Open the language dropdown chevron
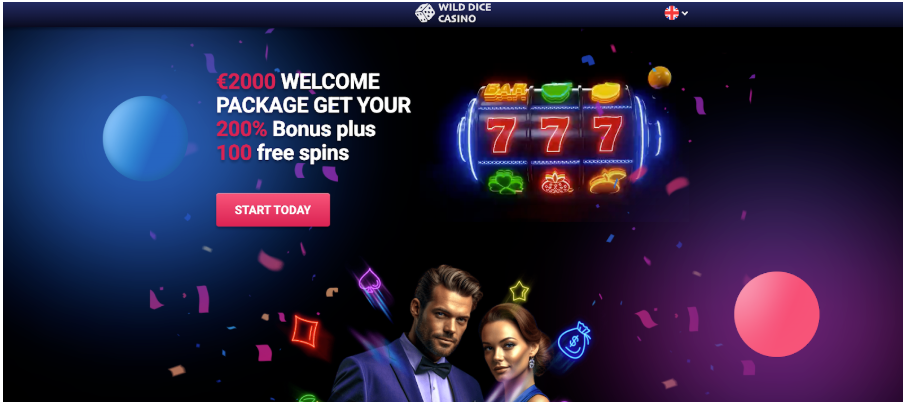Viewport: 903px width, 403px height. coord(685,13)
